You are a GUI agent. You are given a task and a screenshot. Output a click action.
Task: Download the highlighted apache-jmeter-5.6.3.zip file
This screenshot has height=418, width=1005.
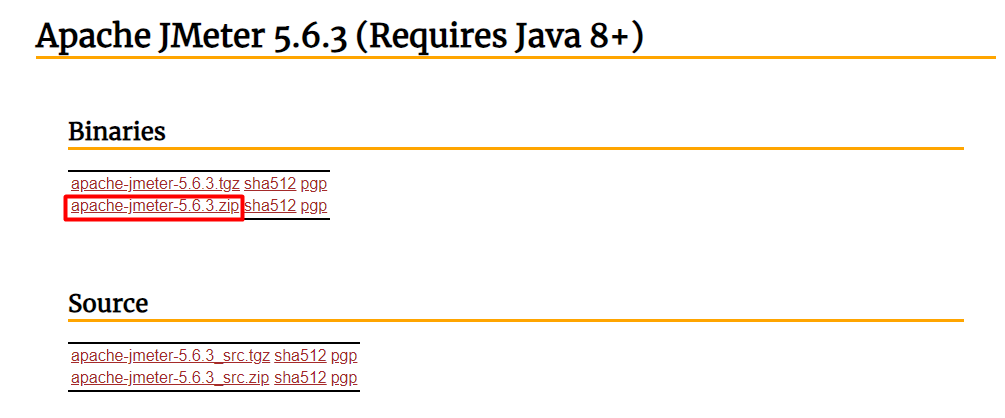click(x=155, y=206)
